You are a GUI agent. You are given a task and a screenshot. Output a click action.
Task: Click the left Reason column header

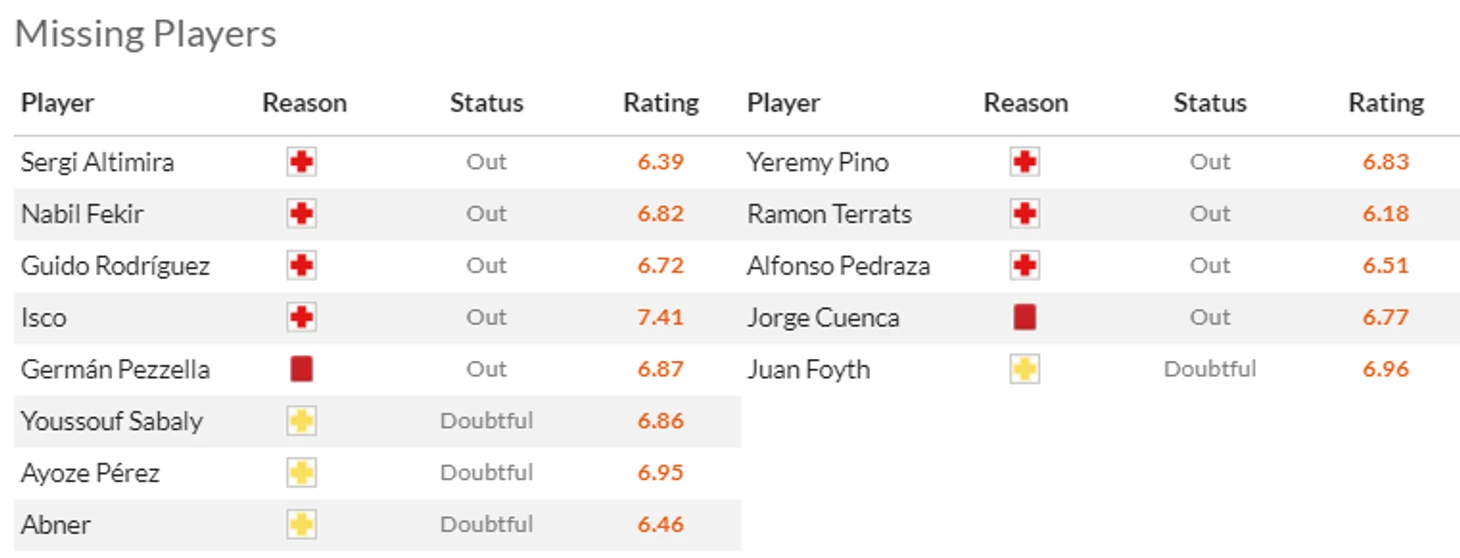[304, 103]
